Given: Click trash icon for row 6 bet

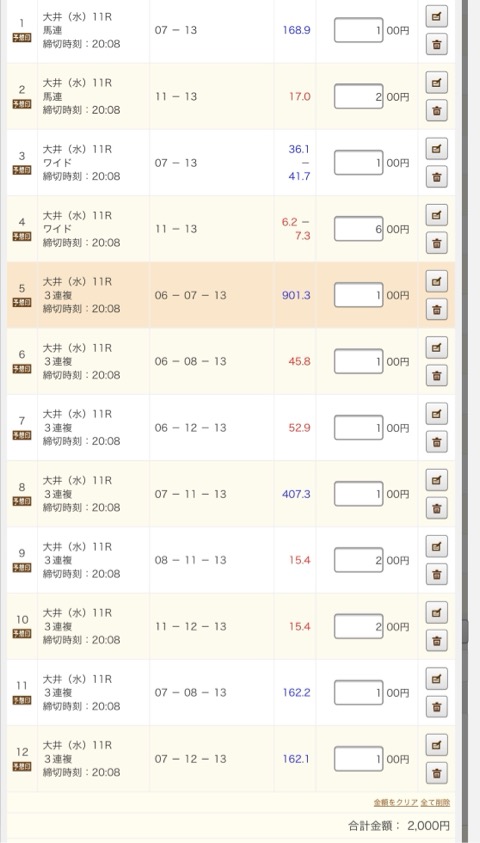Looking at the screenshot, I should point(436,375).
